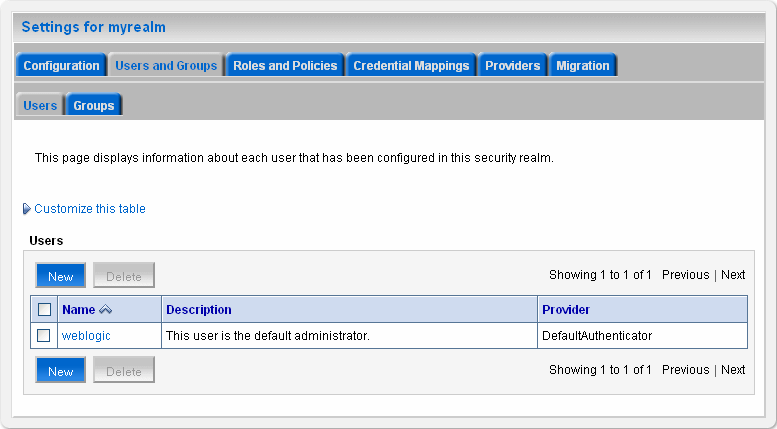Click the bottom Delete button
The image size is (777, 429).
point(124,370)
